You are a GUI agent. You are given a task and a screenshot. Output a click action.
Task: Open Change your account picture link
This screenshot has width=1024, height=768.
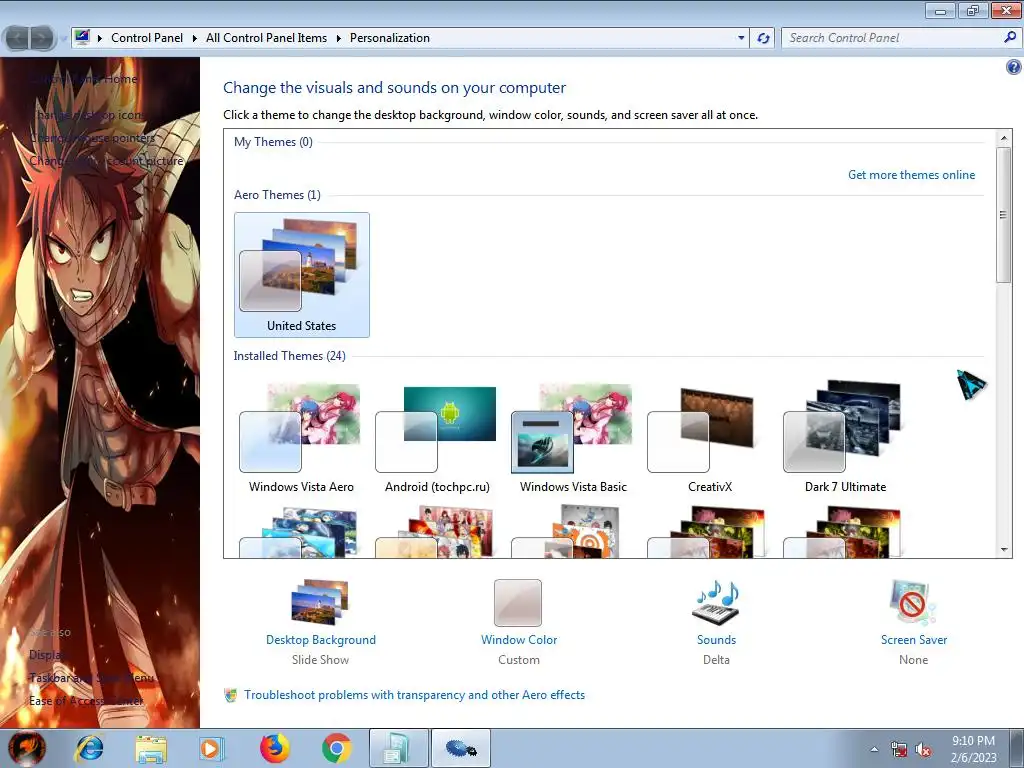[106, 161]
